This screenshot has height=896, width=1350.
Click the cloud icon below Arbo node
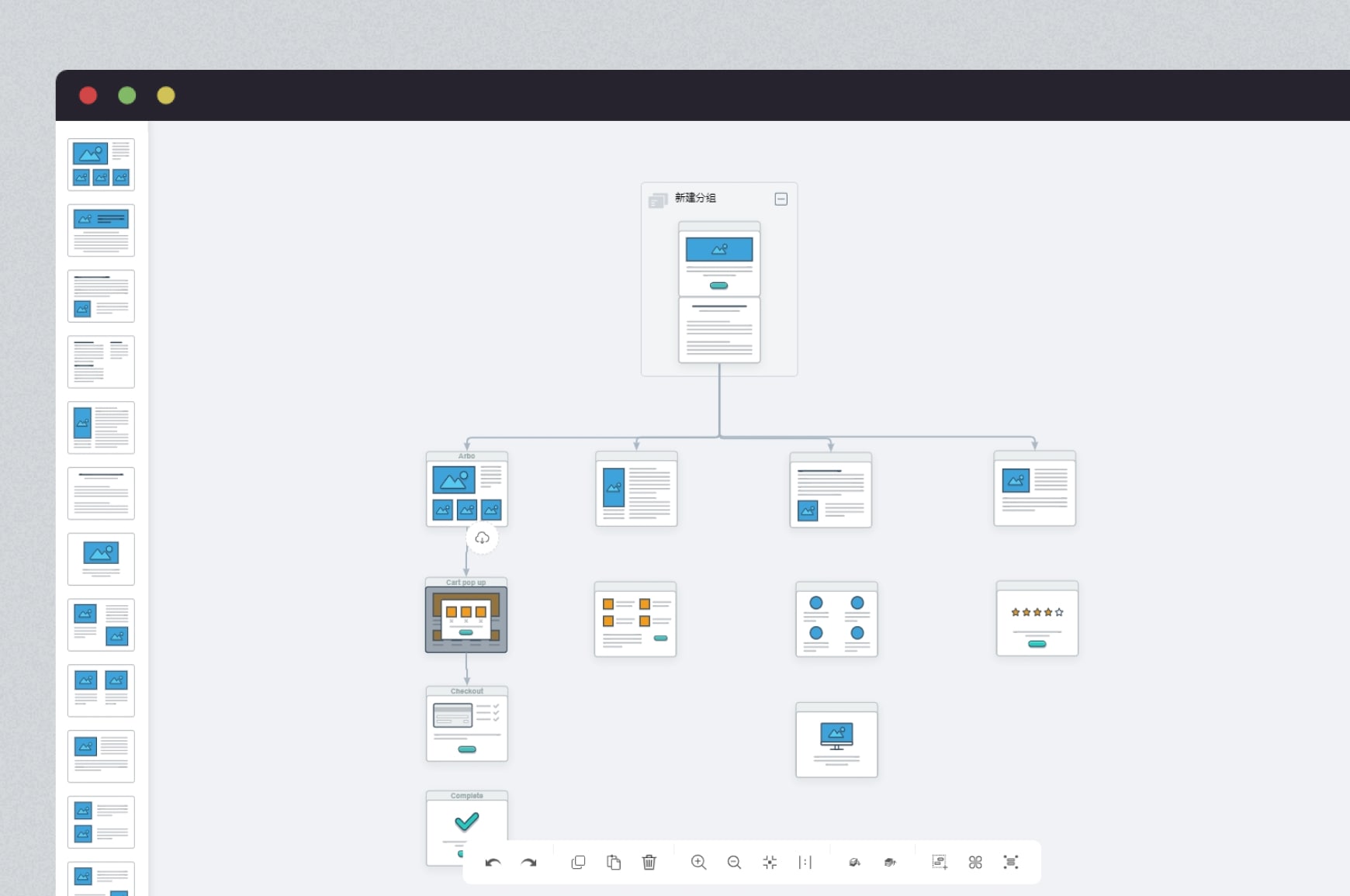pos(482,538)
